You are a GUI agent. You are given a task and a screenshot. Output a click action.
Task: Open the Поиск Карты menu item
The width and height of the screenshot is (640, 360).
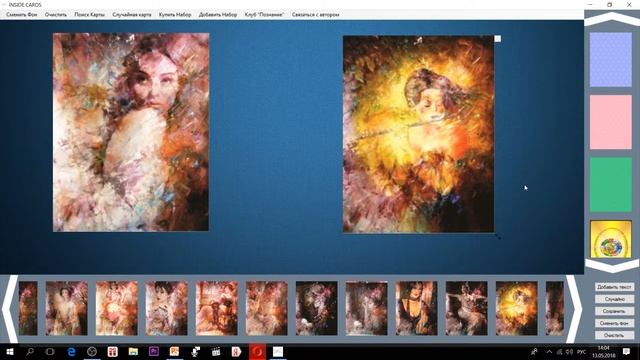point(89,15)
